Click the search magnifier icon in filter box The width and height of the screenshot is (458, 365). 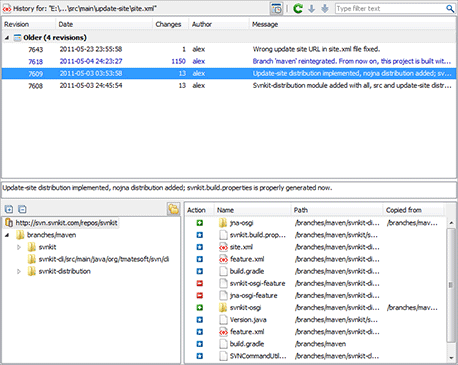[x=450, y=9]
